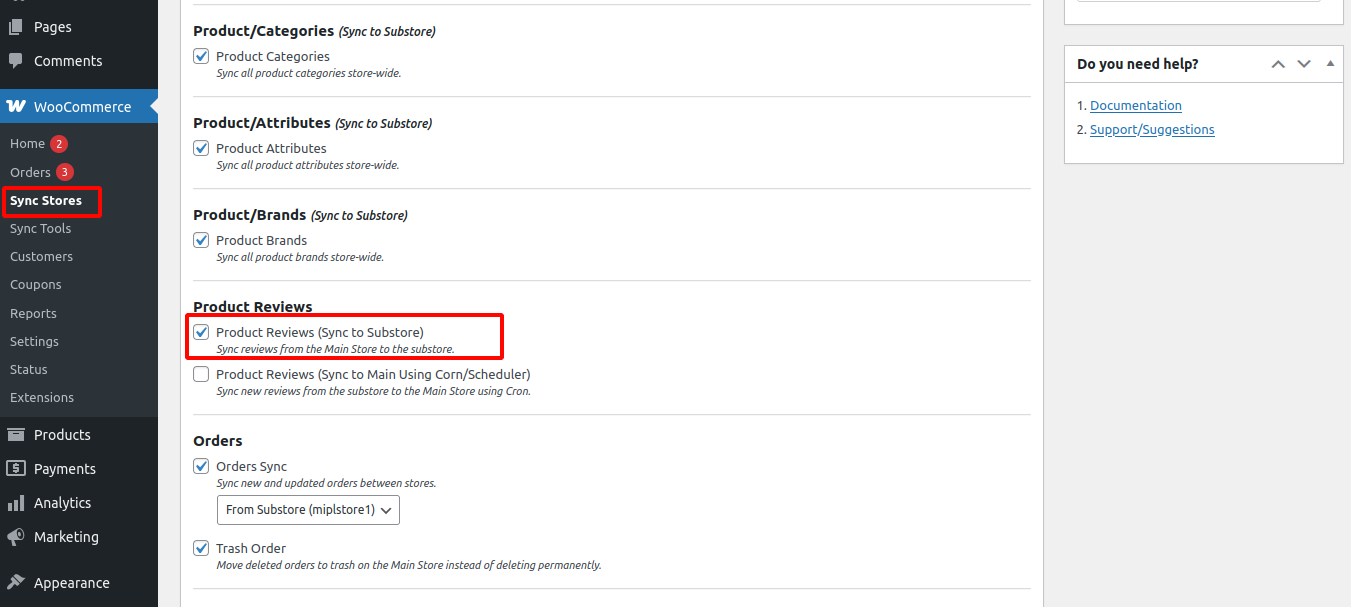Click the Payments dollar icon
This screenshot has width=1351, height=607.
[x=16, y=469]
